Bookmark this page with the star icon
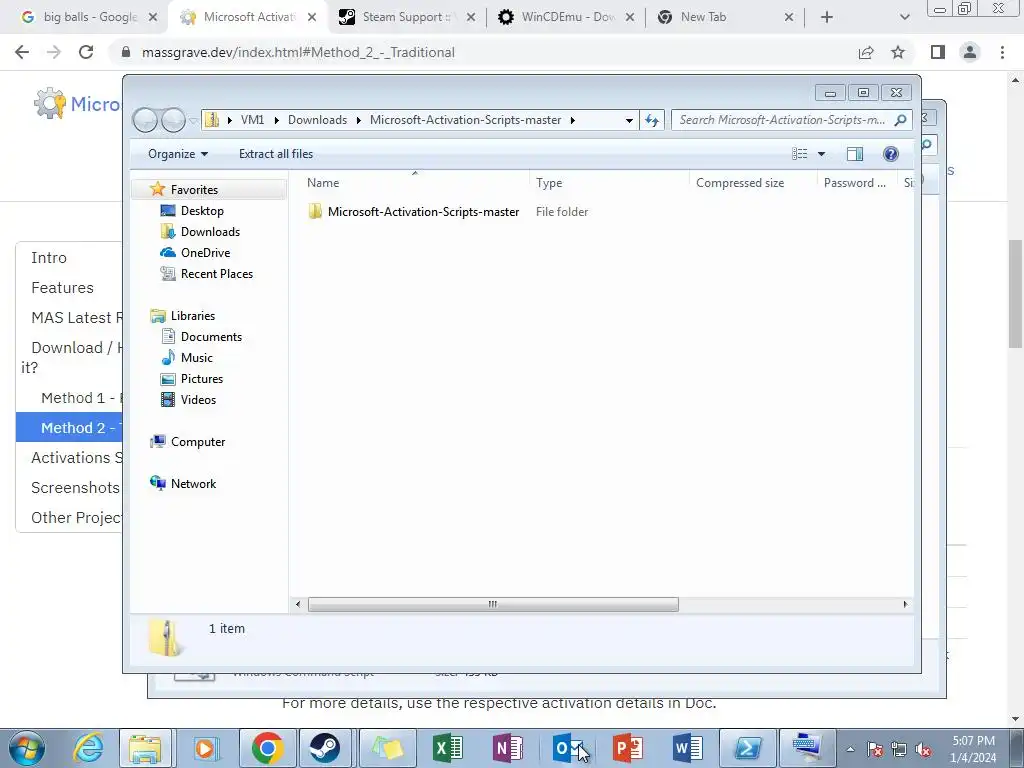 tap(898, 52)
